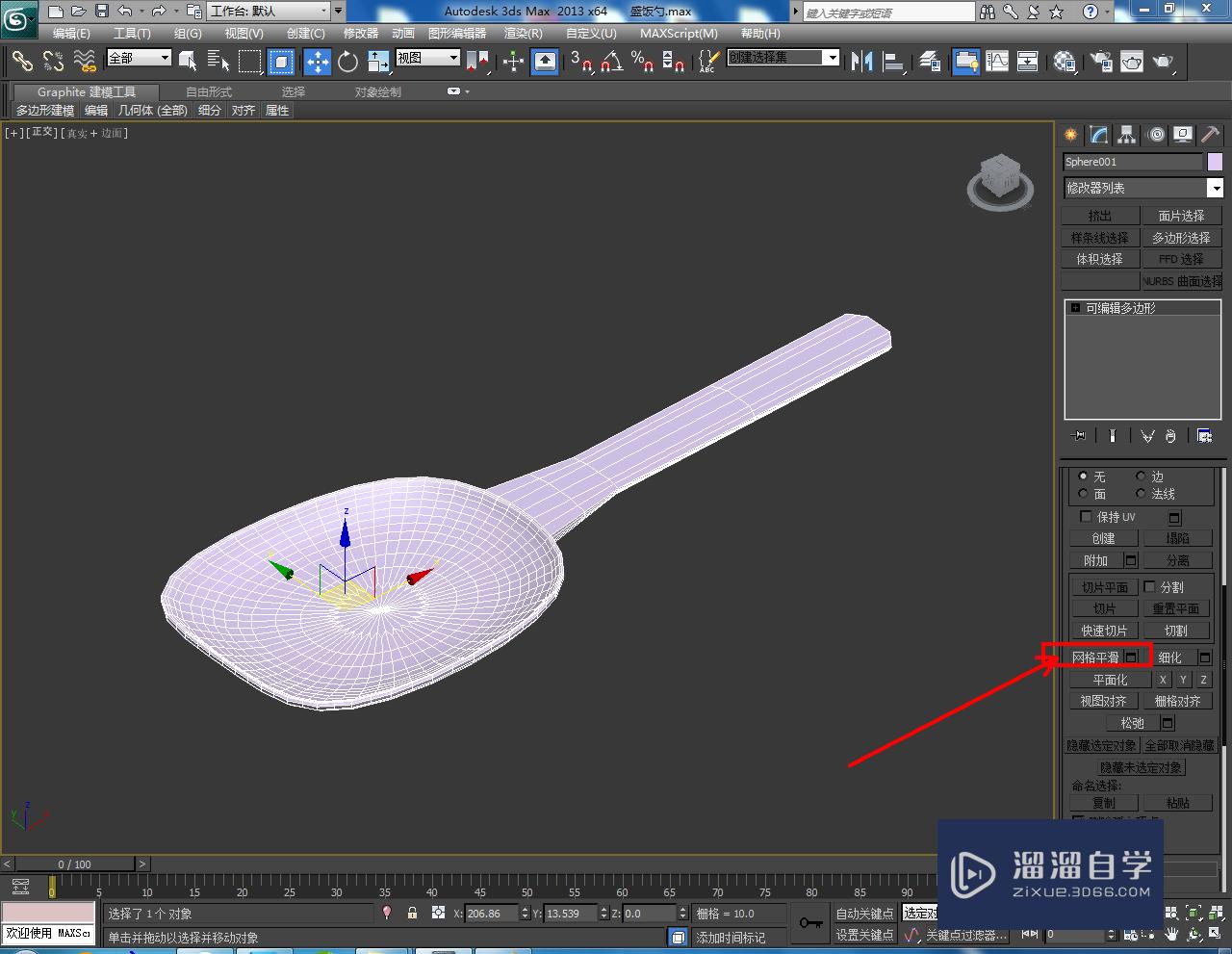This screenshot has height=954, width=1232.
Task: Open the 创建选择集 dropdown
Action: tap(783, 58)
